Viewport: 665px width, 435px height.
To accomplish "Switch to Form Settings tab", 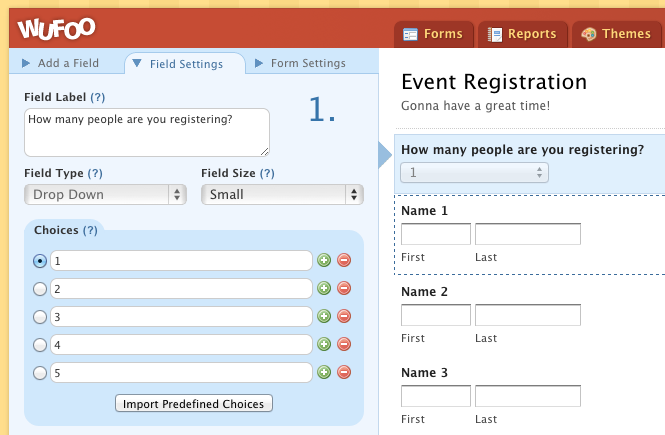I will click(300, 63).
